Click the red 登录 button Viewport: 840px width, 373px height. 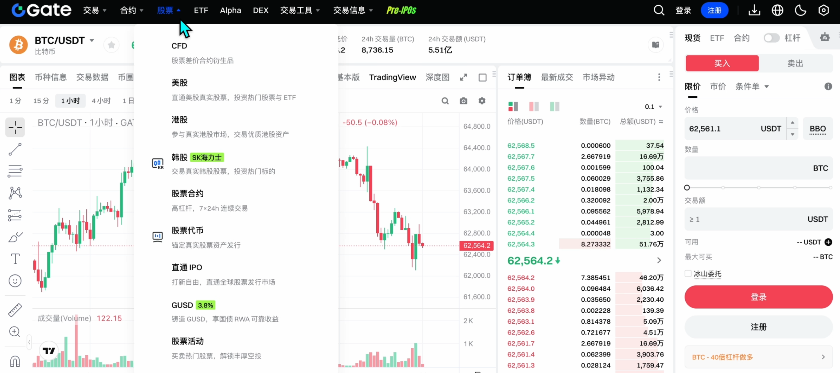pos(759,297)
